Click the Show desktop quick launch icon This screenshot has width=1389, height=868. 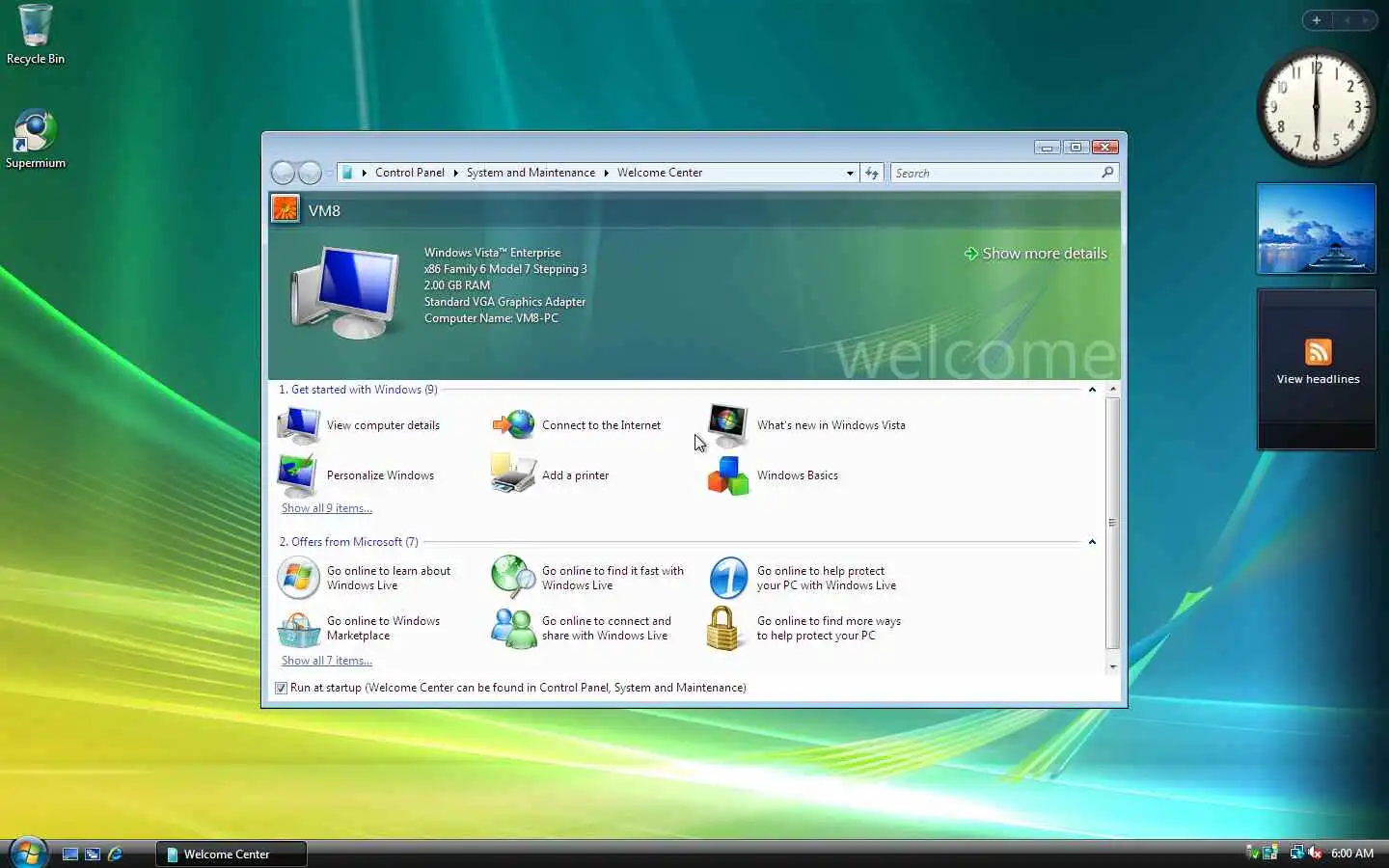70,854
